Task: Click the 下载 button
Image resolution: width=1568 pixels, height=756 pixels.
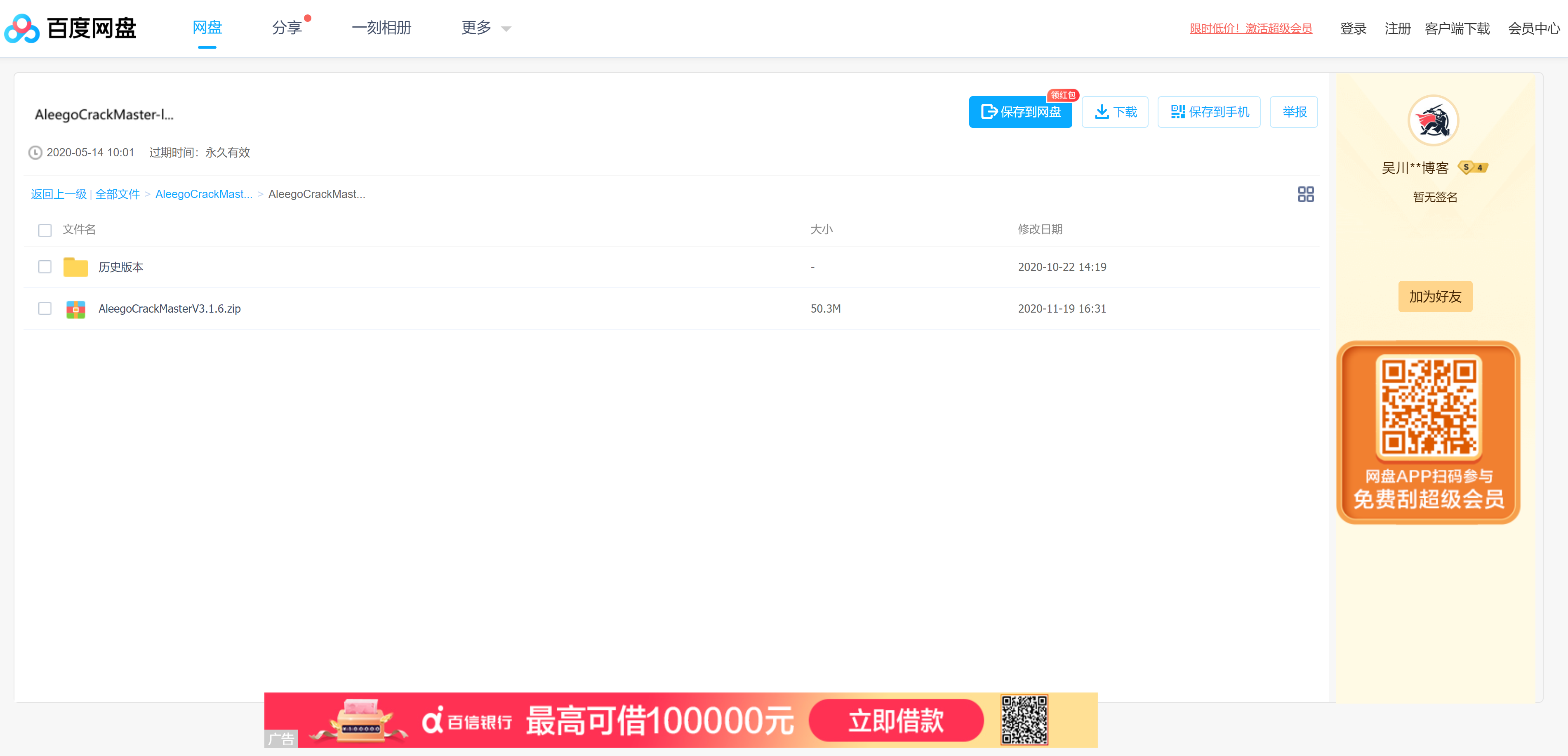Action: [1115, 112]
